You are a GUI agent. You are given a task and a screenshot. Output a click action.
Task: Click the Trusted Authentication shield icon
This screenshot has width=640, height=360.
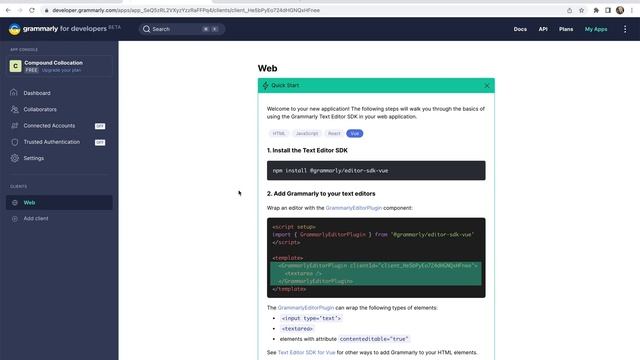pos(15,142)
